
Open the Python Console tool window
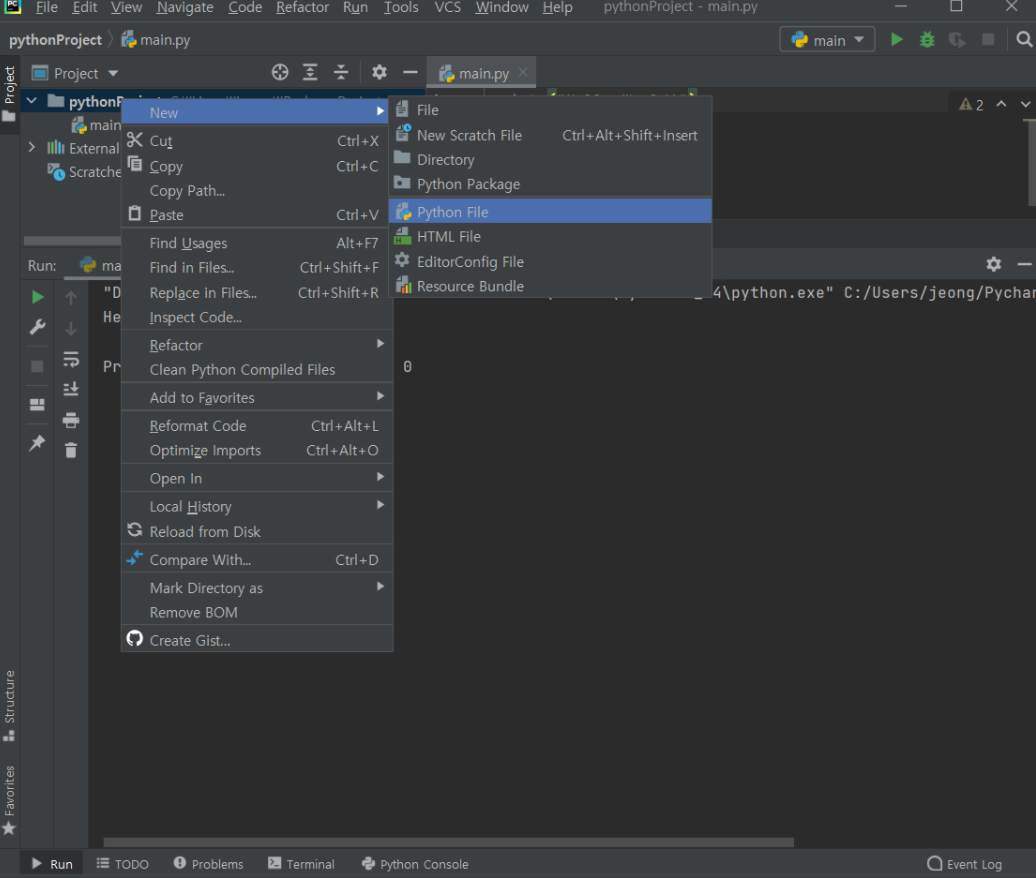tap(415, 864)
